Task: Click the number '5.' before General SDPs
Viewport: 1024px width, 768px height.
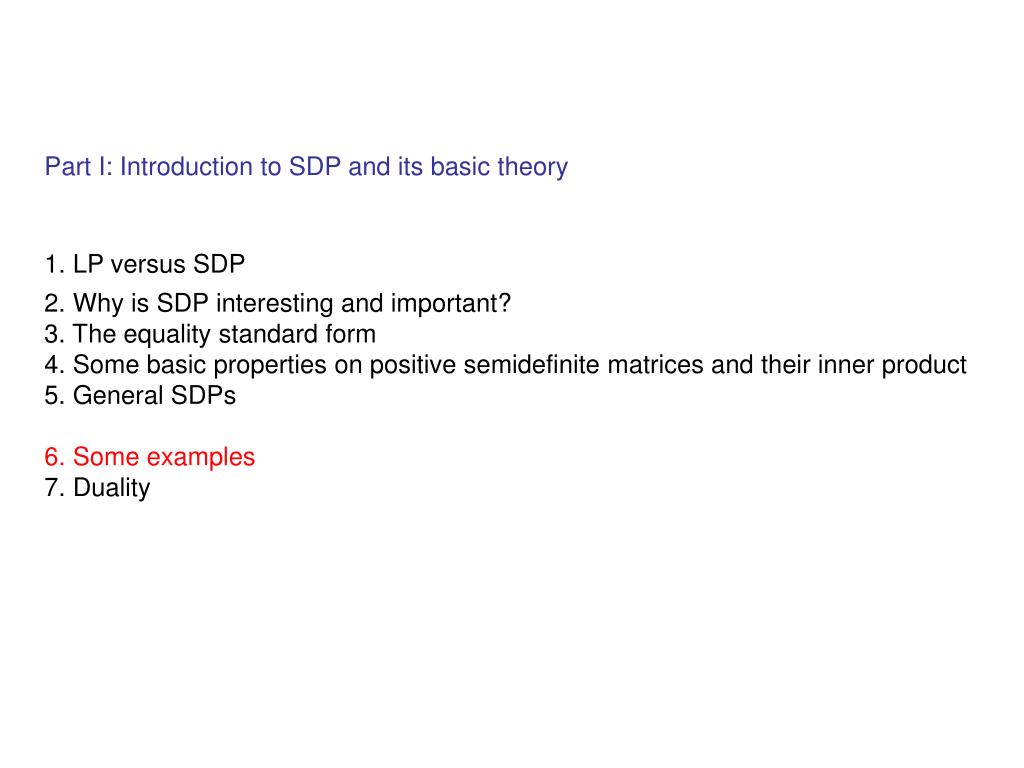Action: (55, 396)
